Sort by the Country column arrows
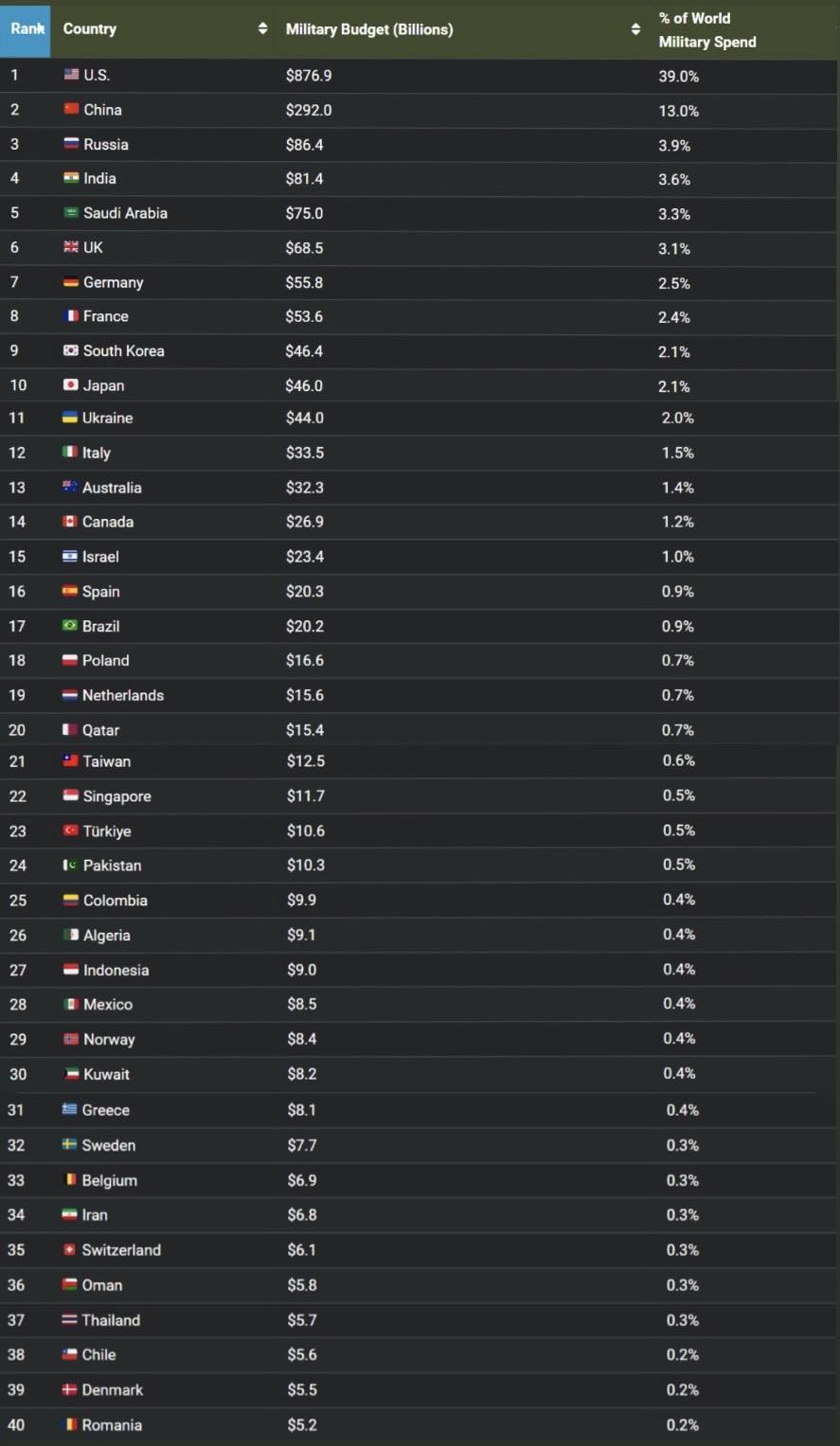 point(262,29)
